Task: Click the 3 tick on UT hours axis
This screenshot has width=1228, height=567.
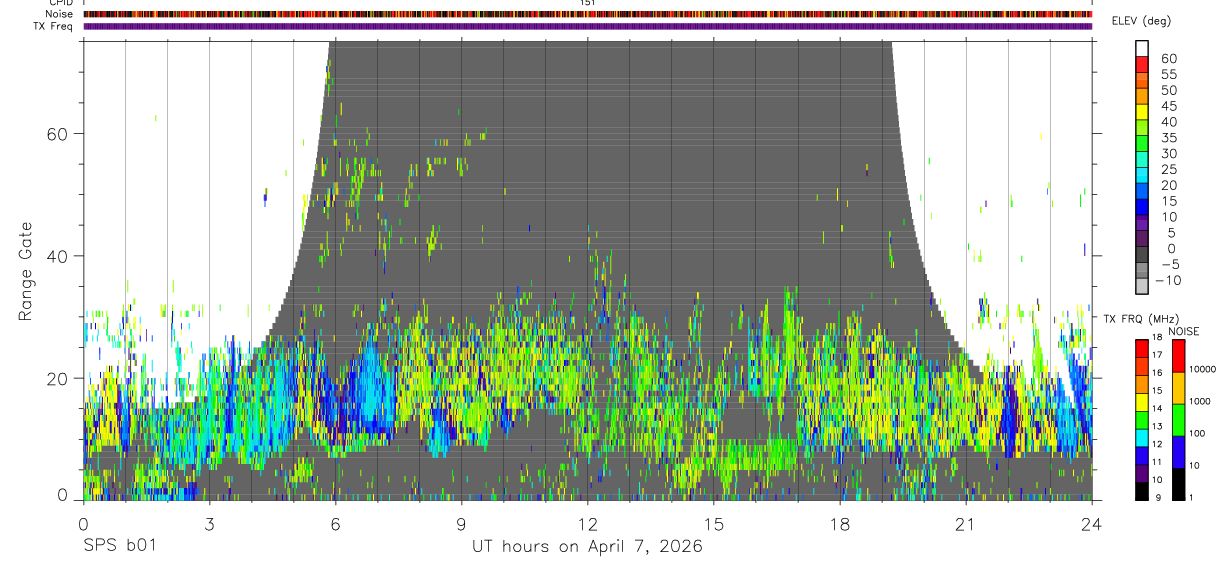Action: tap(210, 523)
